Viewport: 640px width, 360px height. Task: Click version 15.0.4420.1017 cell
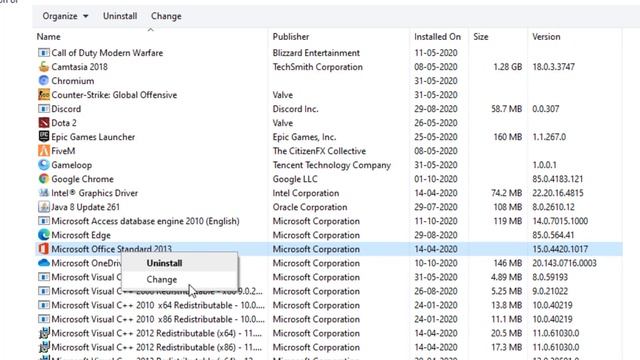tap(560, 249)
